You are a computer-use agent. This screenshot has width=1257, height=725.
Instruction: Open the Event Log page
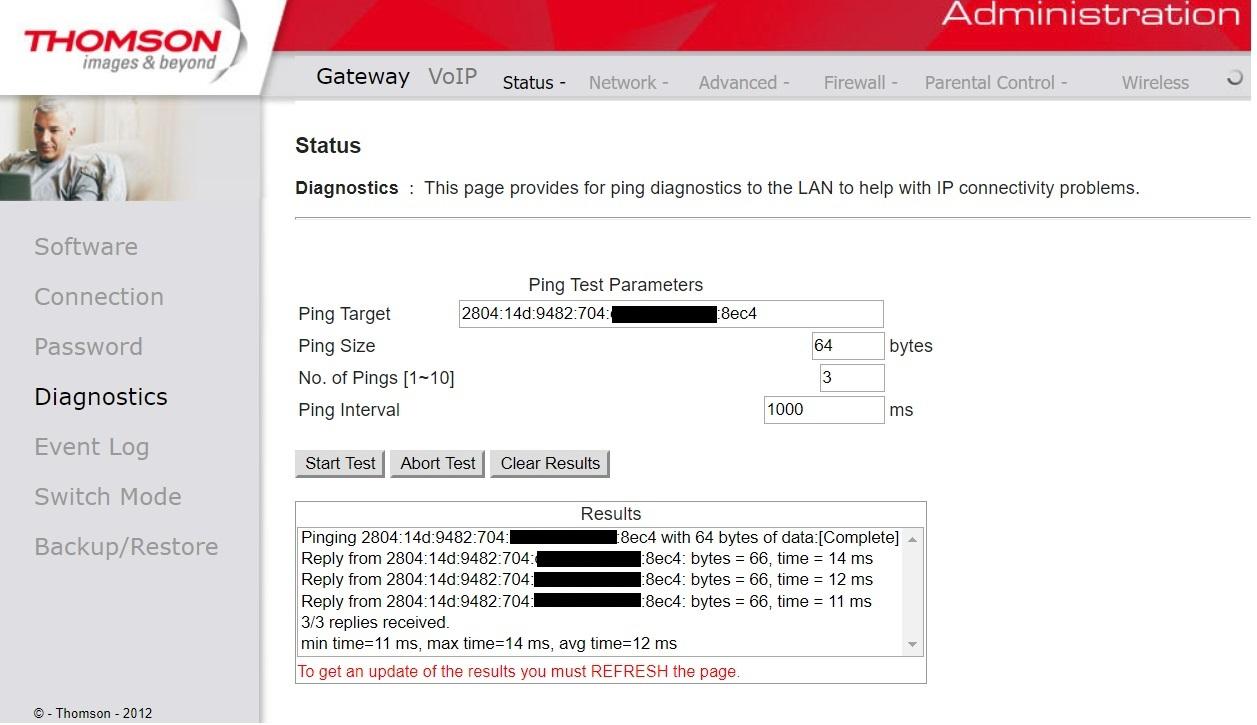click(x=92, y=447)
